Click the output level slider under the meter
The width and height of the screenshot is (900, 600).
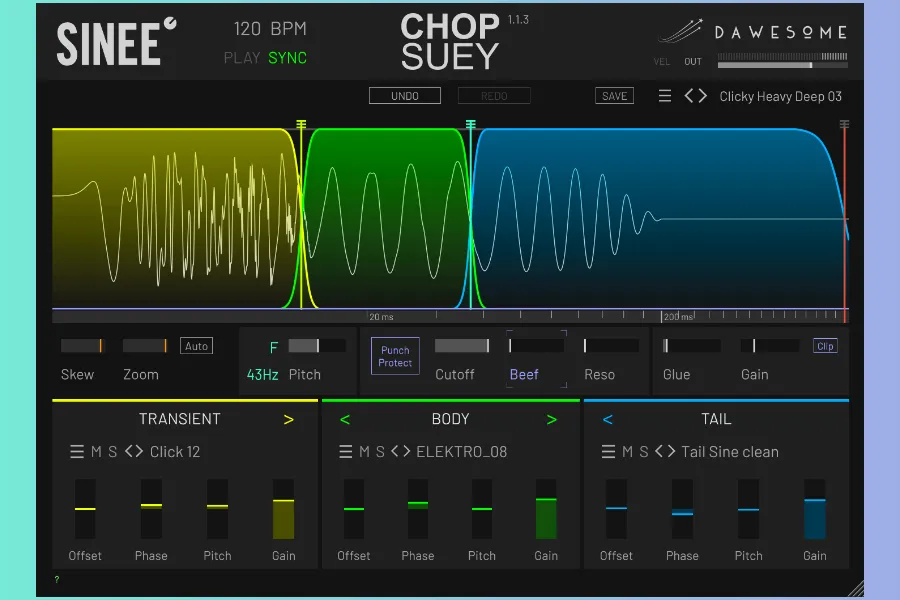(x=782, y=65)
